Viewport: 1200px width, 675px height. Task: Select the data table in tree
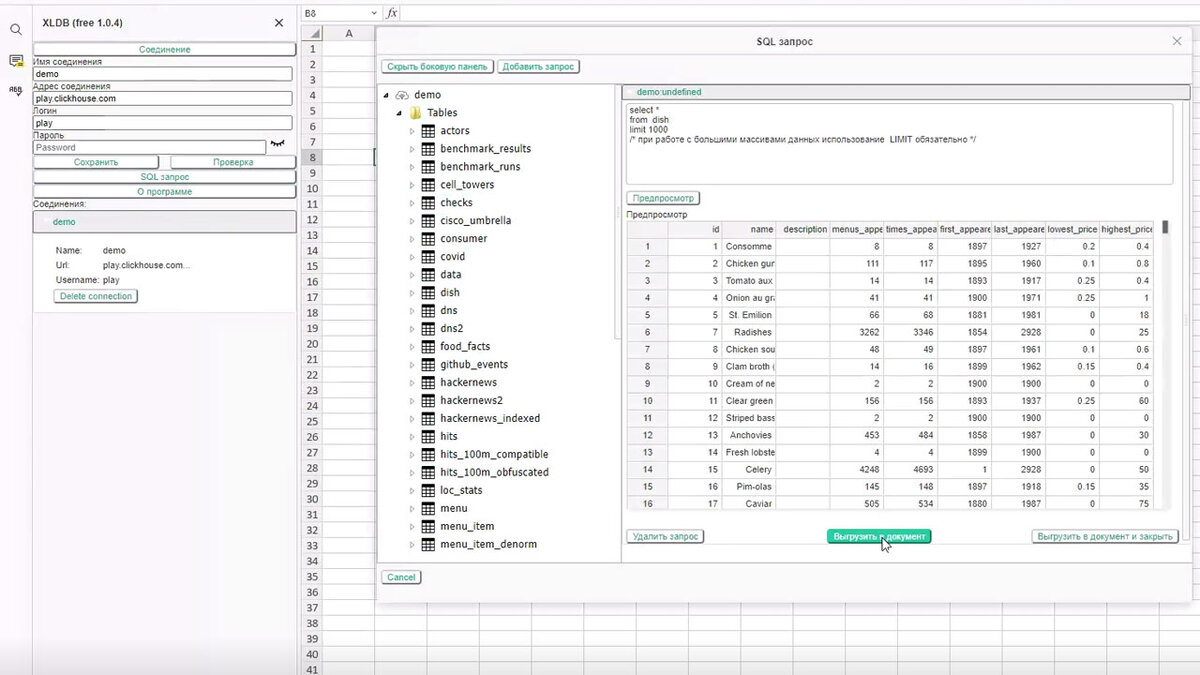click(x=451, y=275)
